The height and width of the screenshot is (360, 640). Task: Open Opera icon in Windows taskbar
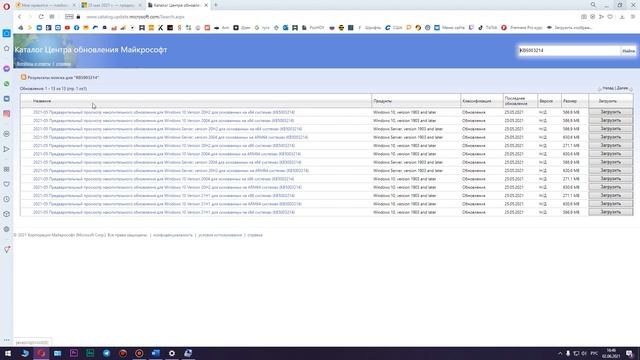tap(41, 353)
